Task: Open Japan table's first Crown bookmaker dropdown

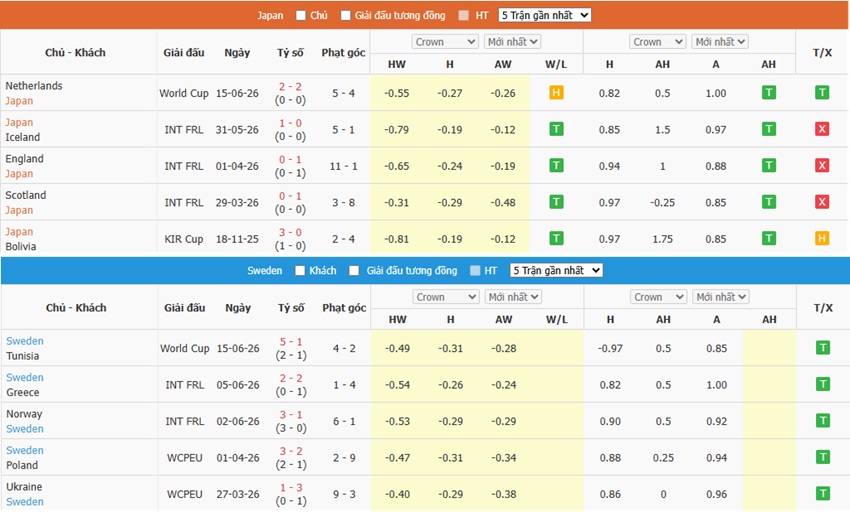Action: (446, 42)
